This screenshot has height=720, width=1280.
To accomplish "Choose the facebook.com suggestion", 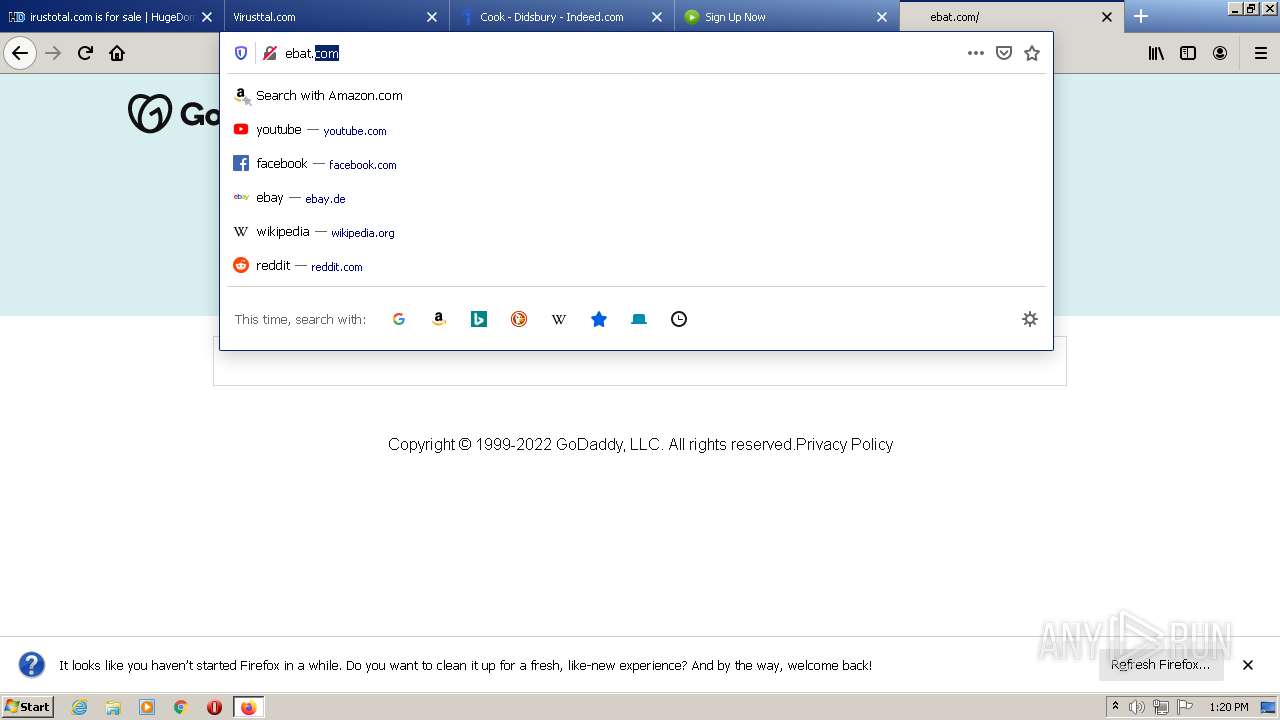I will [x=636, y=164].
